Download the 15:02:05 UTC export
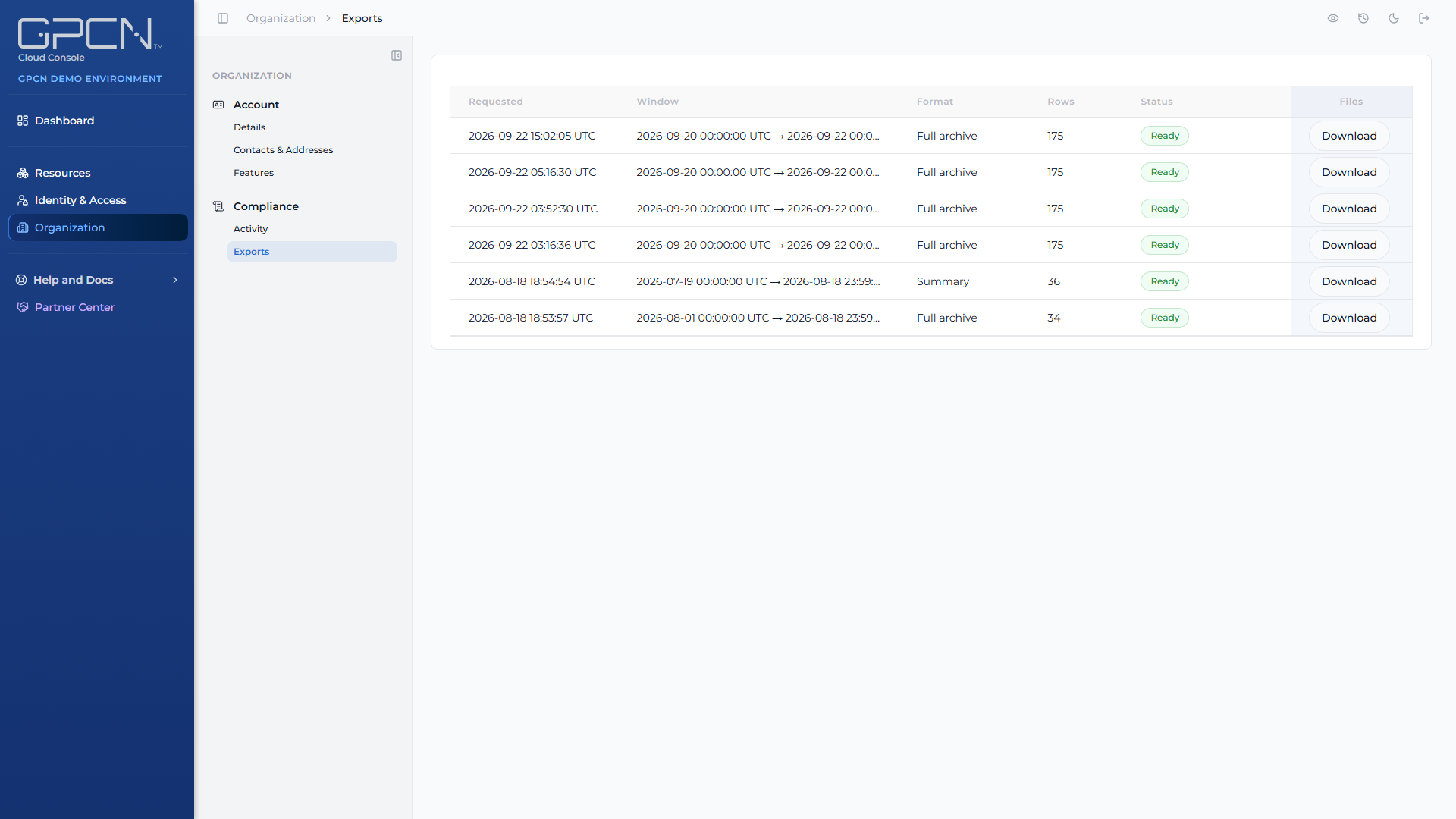 (x=1349, y=136)
